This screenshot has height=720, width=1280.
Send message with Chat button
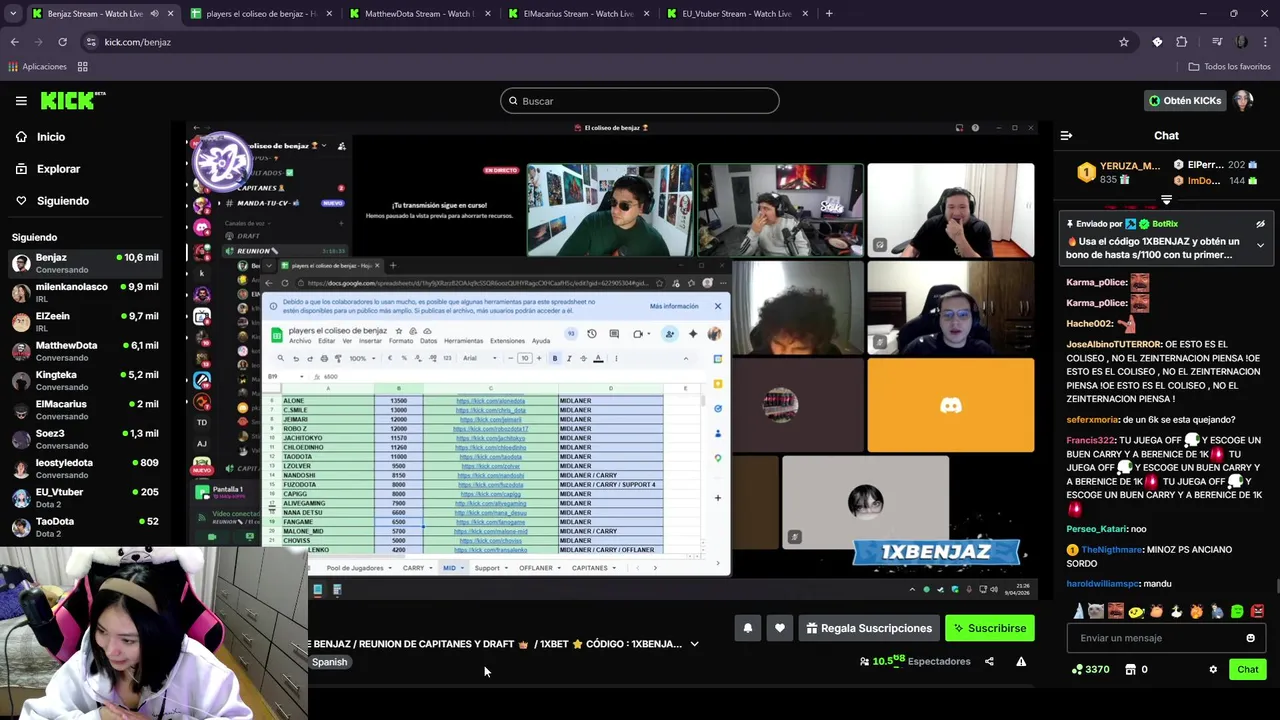coord(1247,670)
